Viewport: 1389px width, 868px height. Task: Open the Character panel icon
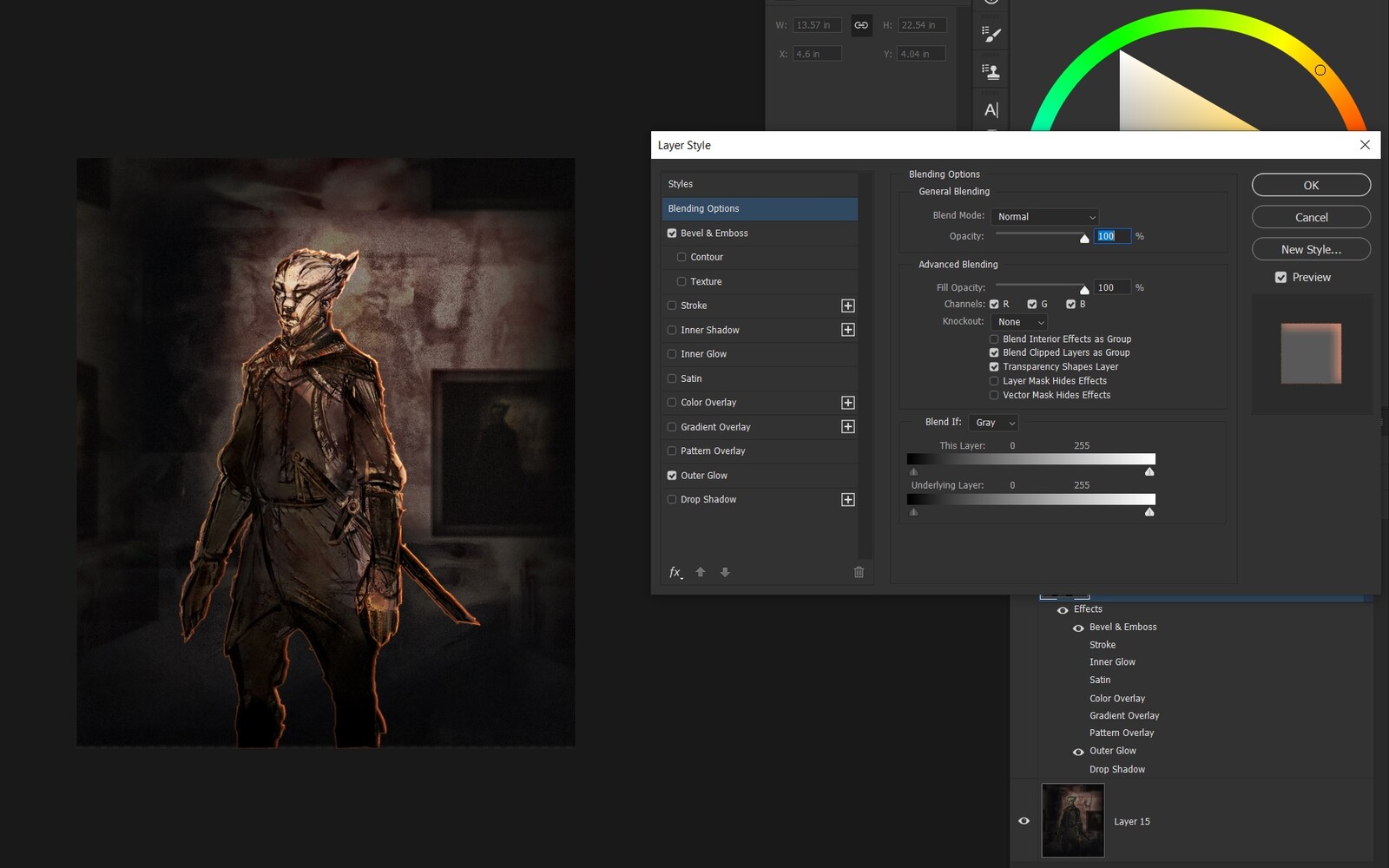[x=991, y=110]
